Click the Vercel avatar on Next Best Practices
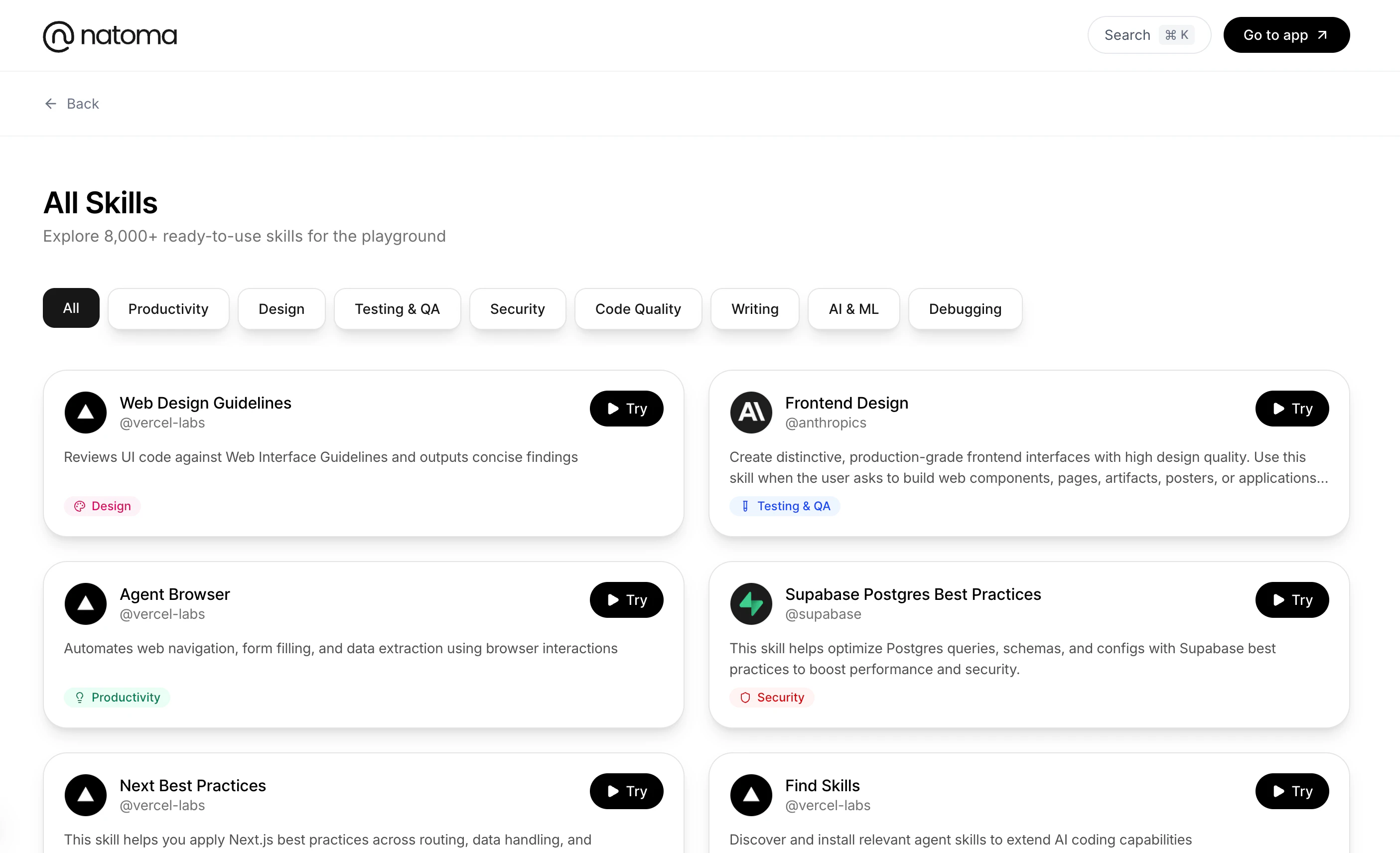 85,795
